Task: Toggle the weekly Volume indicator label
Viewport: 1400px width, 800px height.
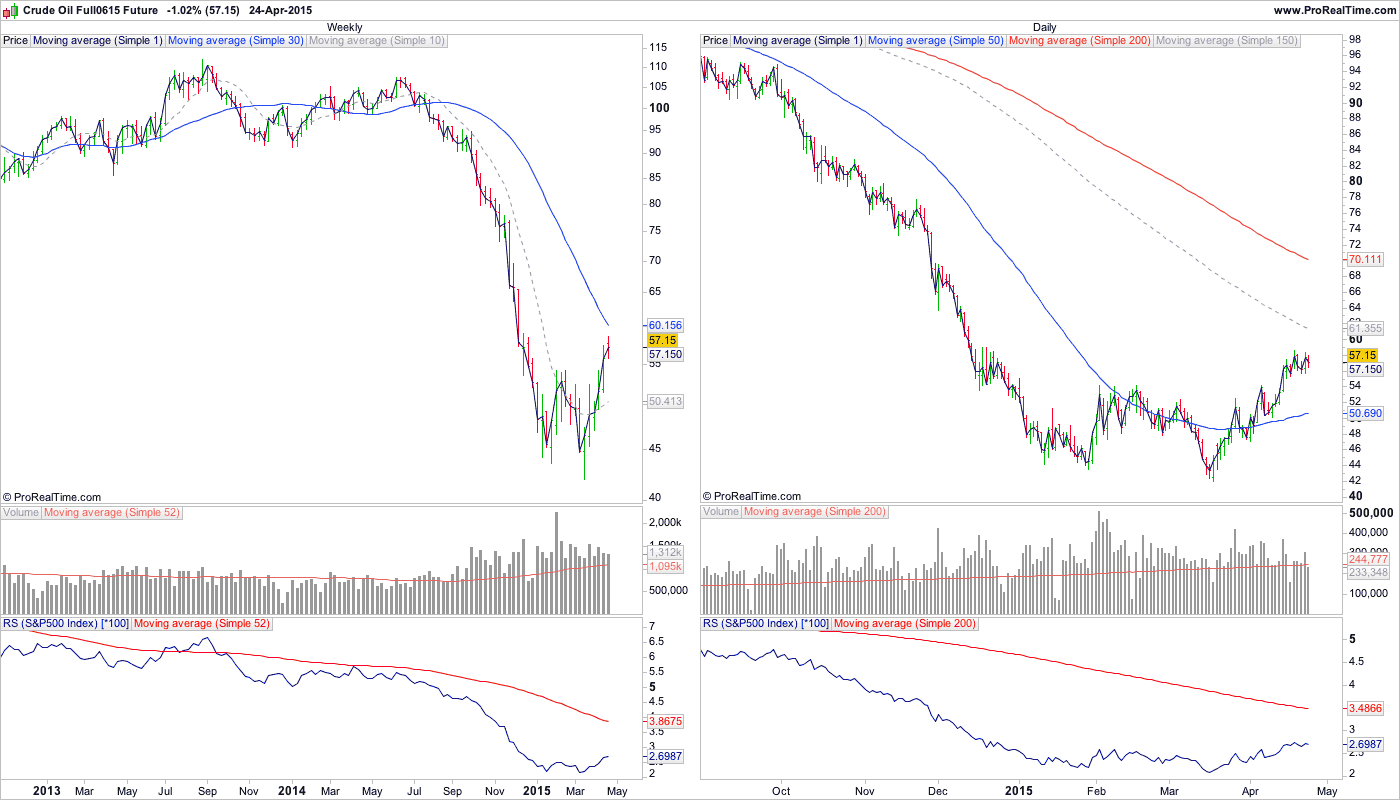Action: pos(21,512)
